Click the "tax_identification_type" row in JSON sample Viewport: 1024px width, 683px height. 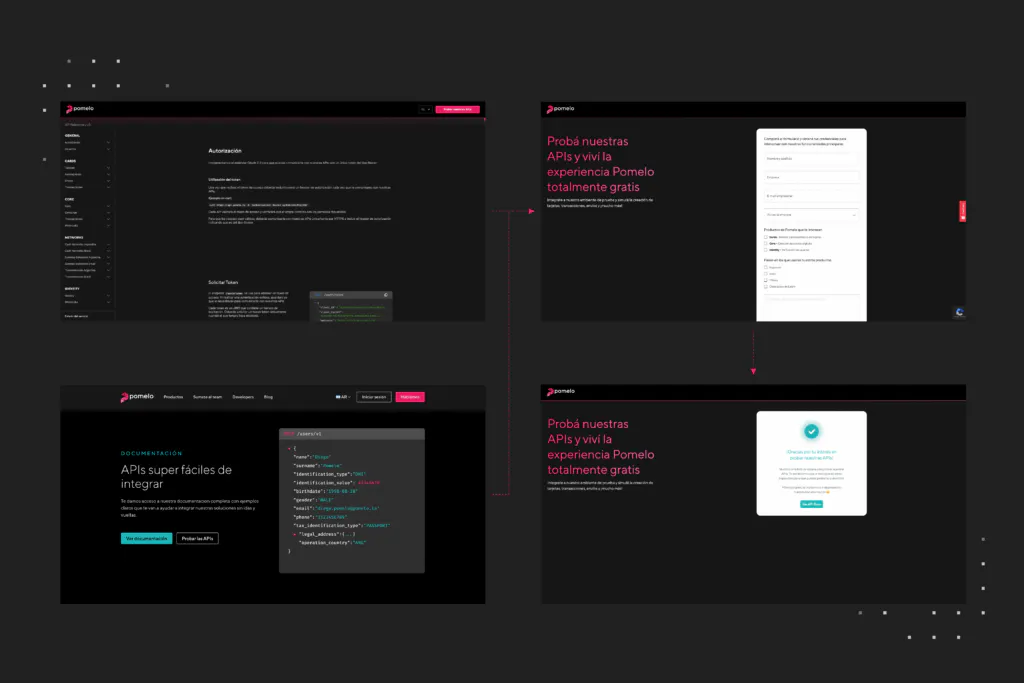click(342, 526)
